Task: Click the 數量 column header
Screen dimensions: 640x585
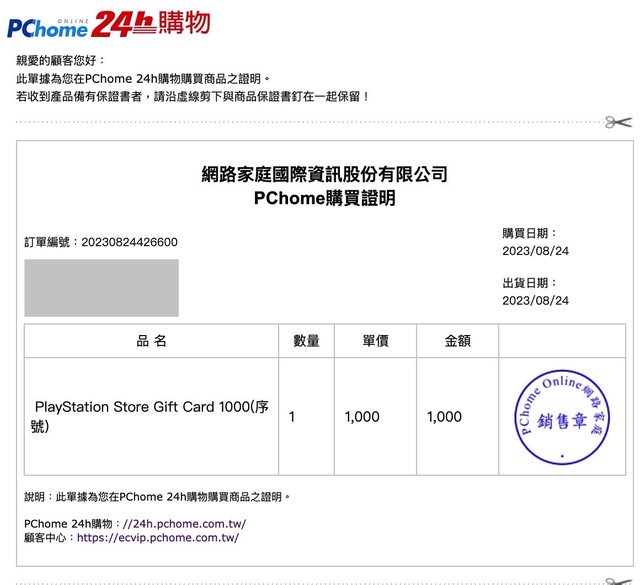Action: coord(306,341)
